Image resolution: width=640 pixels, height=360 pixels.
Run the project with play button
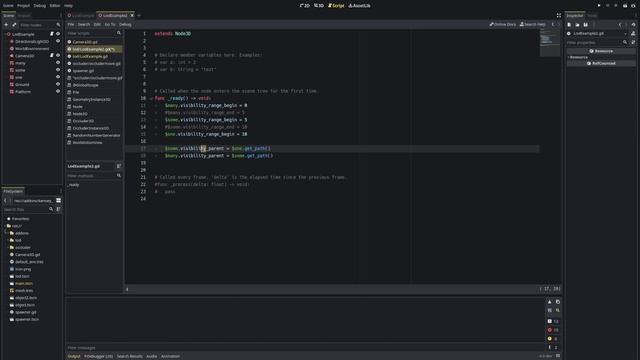click(599, 6)
